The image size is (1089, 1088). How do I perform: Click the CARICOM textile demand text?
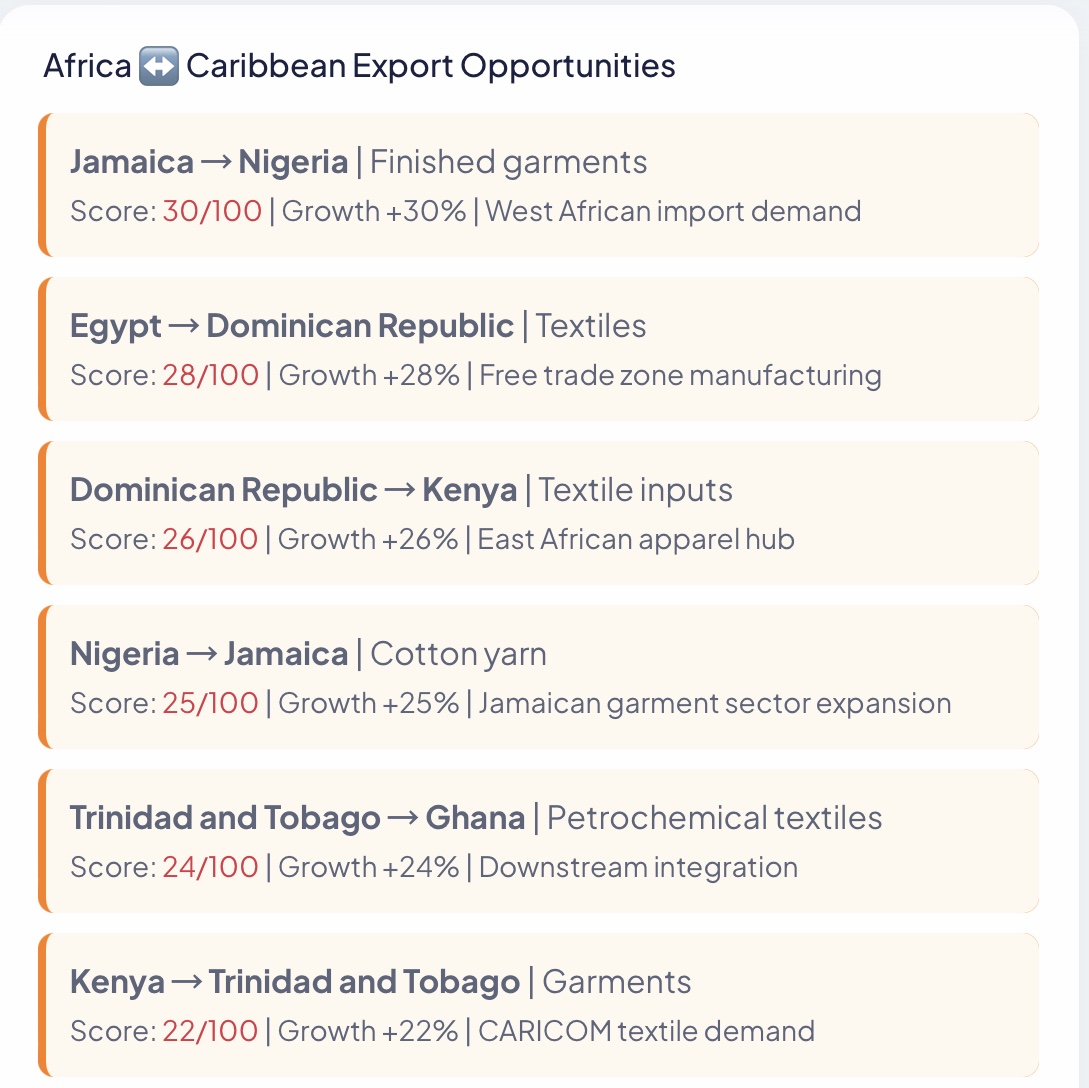[647, 1030]
